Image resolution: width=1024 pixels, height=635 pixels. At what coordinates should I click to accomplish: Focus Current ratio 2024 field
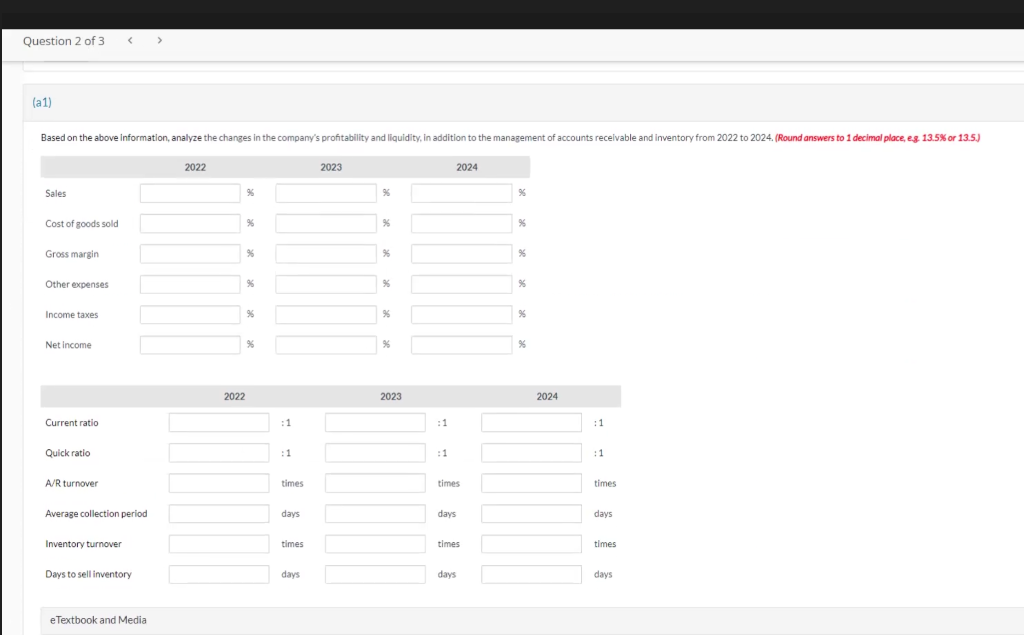pyautogui.click(x=532, y=423)
